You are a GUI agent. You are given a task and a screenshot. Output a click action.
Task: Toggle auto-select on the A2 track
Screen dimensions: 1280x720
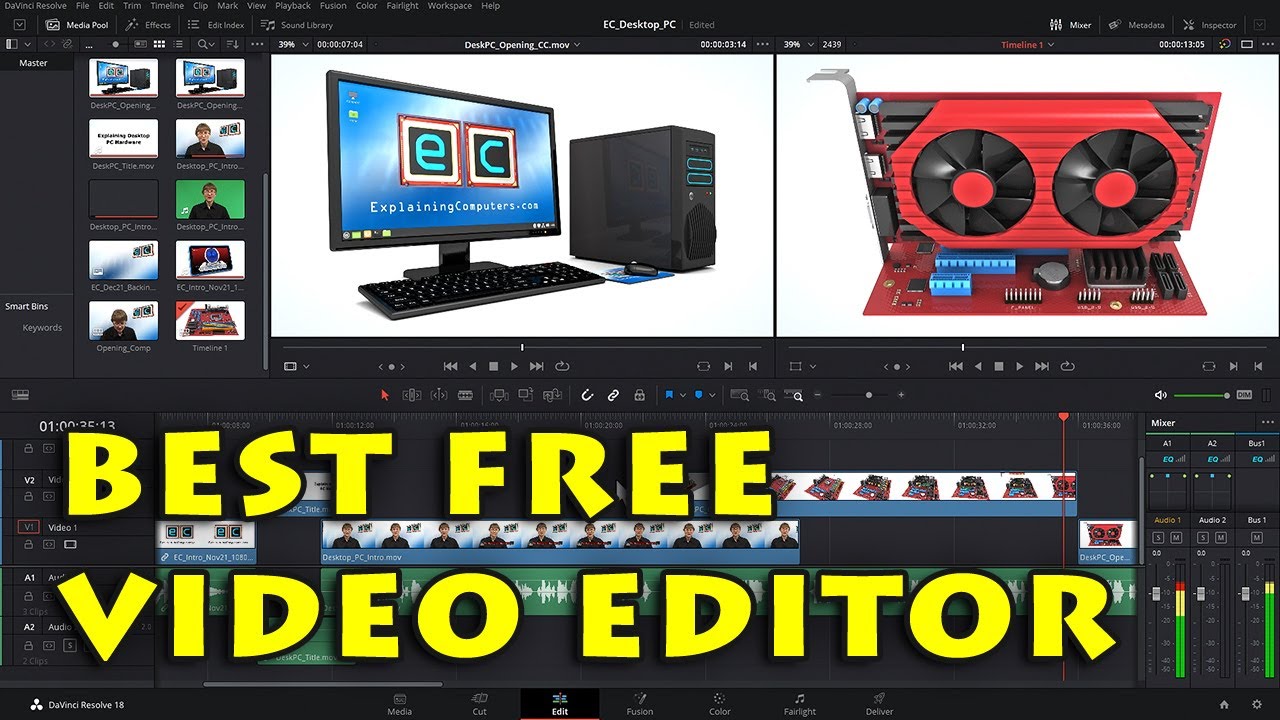point(49,645)
